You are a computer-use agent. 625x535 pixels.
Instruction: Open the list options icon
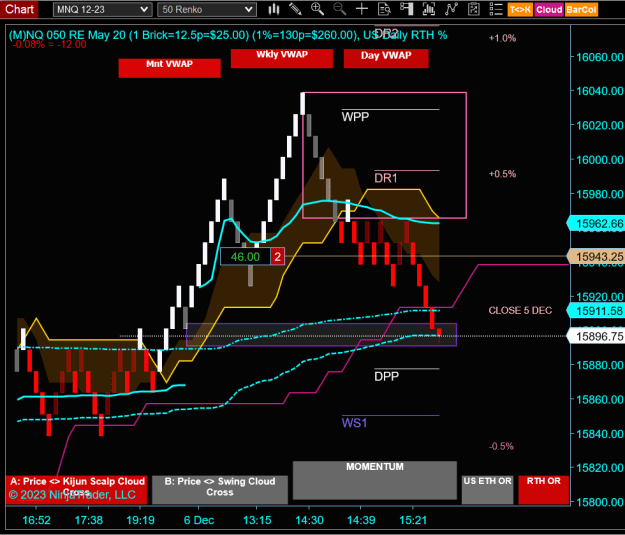(496, 9)
